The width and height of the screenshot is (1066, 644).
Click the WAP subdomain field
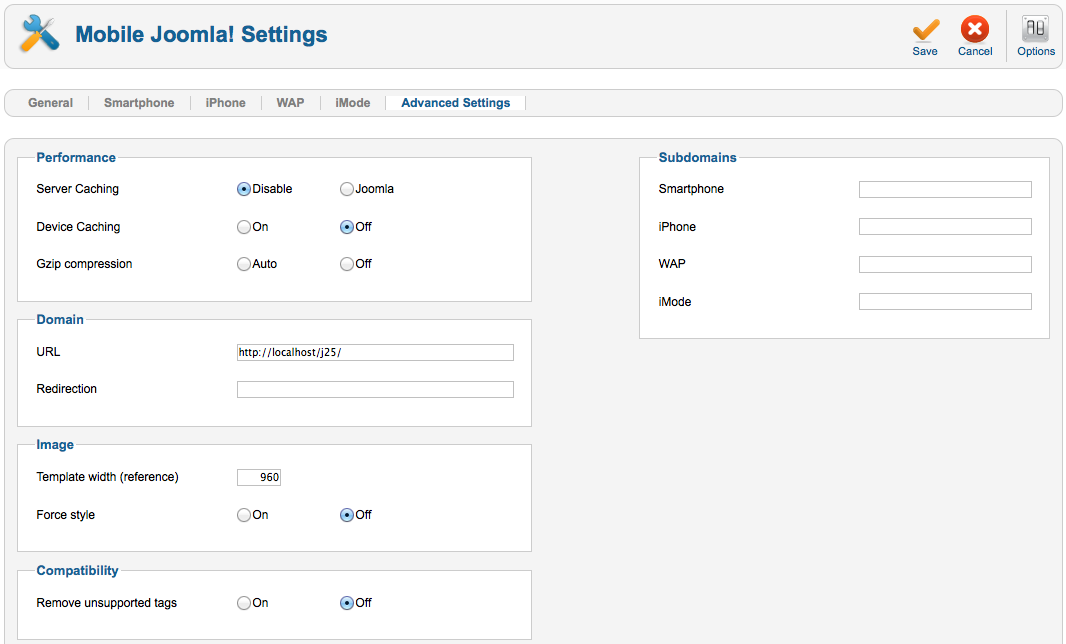coord(945,265)
